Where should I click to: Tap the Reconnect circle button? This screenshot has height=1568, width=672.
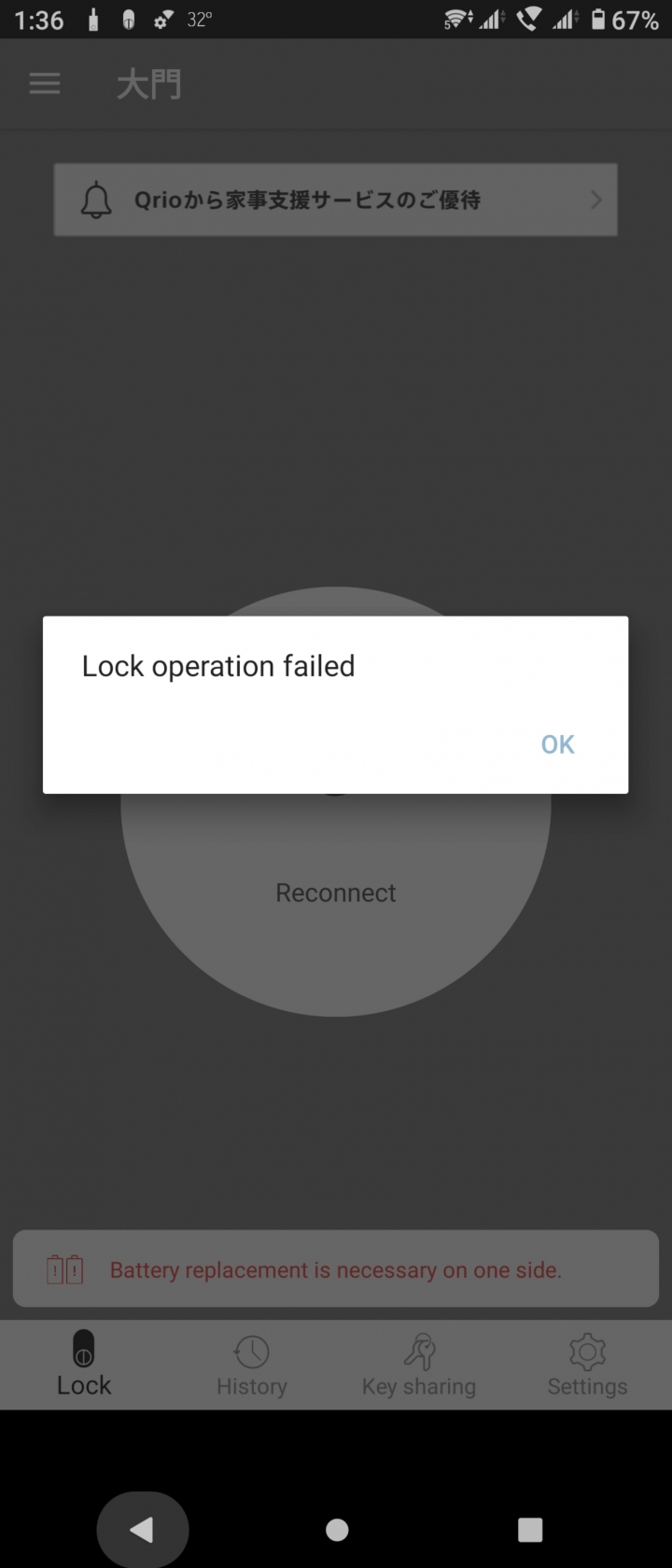[x=335, y=893]
